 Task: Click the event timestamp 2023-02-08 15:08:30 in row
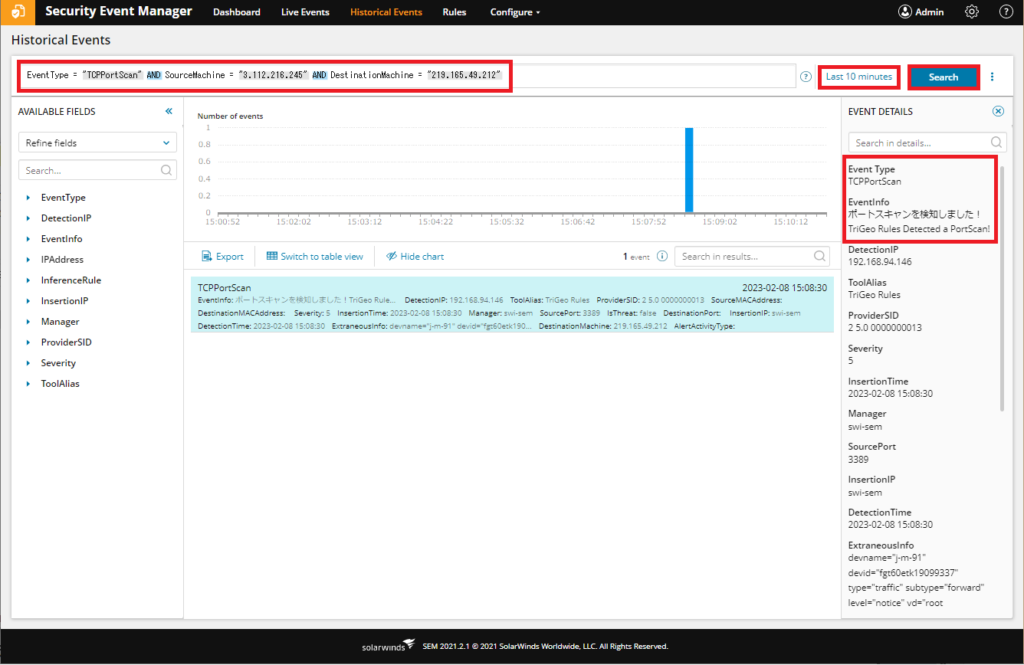coord(784,287)
